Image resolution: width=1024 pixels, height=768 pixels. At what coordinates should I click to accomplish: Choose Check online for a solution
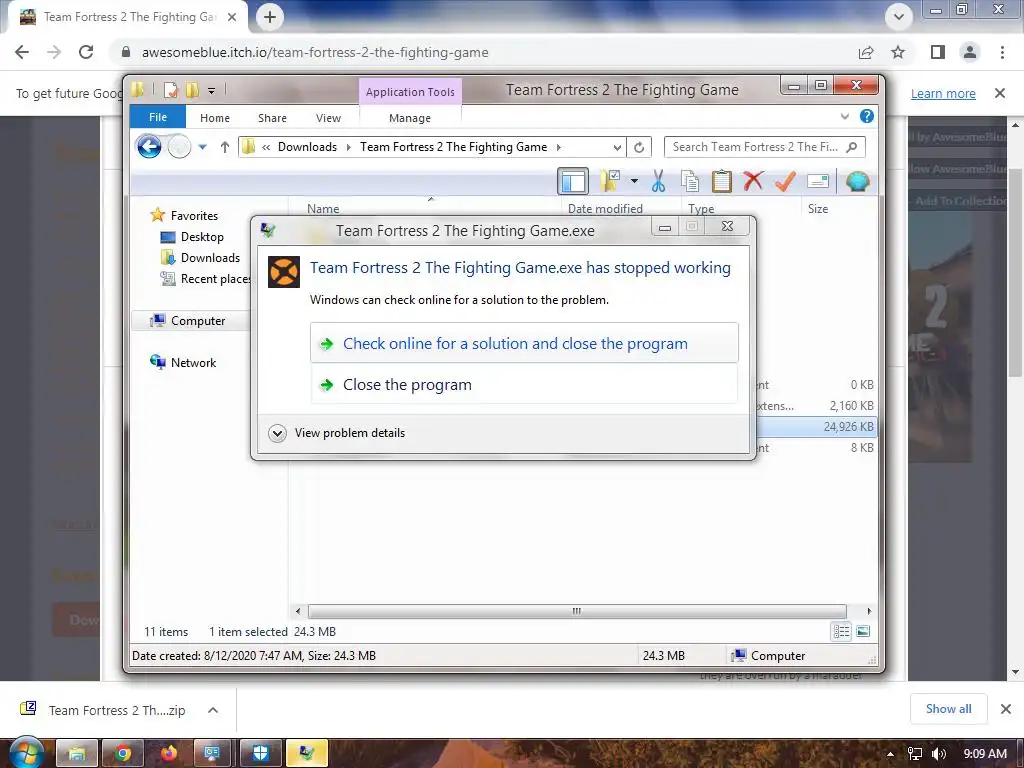pos(524,343)
